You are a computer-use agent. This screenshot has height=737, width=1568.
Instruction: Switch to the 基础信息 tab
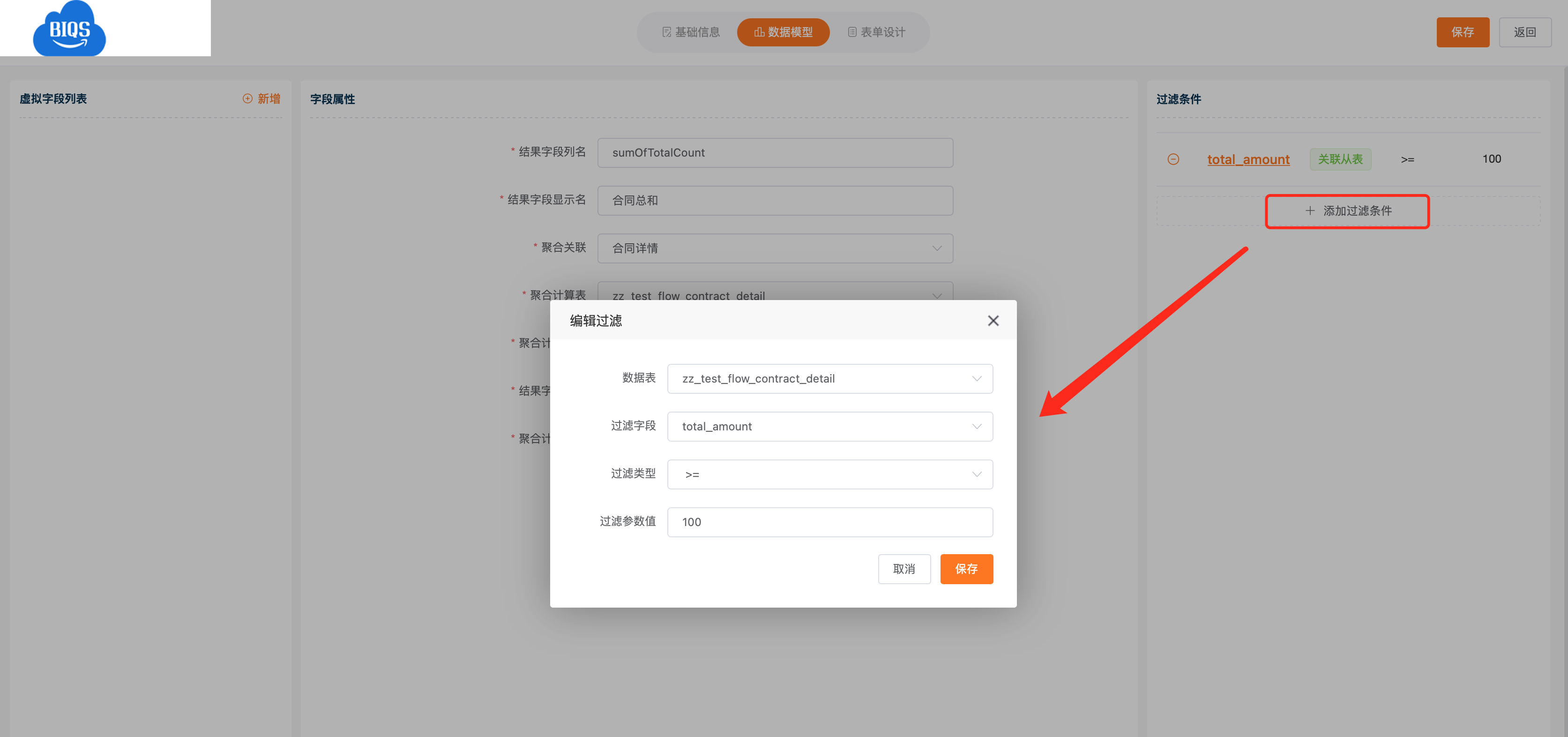[691, 32]
